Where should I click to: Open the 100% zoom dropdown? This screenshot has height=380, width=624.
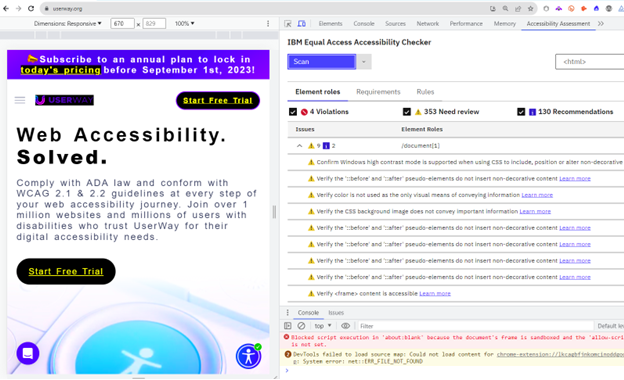(185, 24)
